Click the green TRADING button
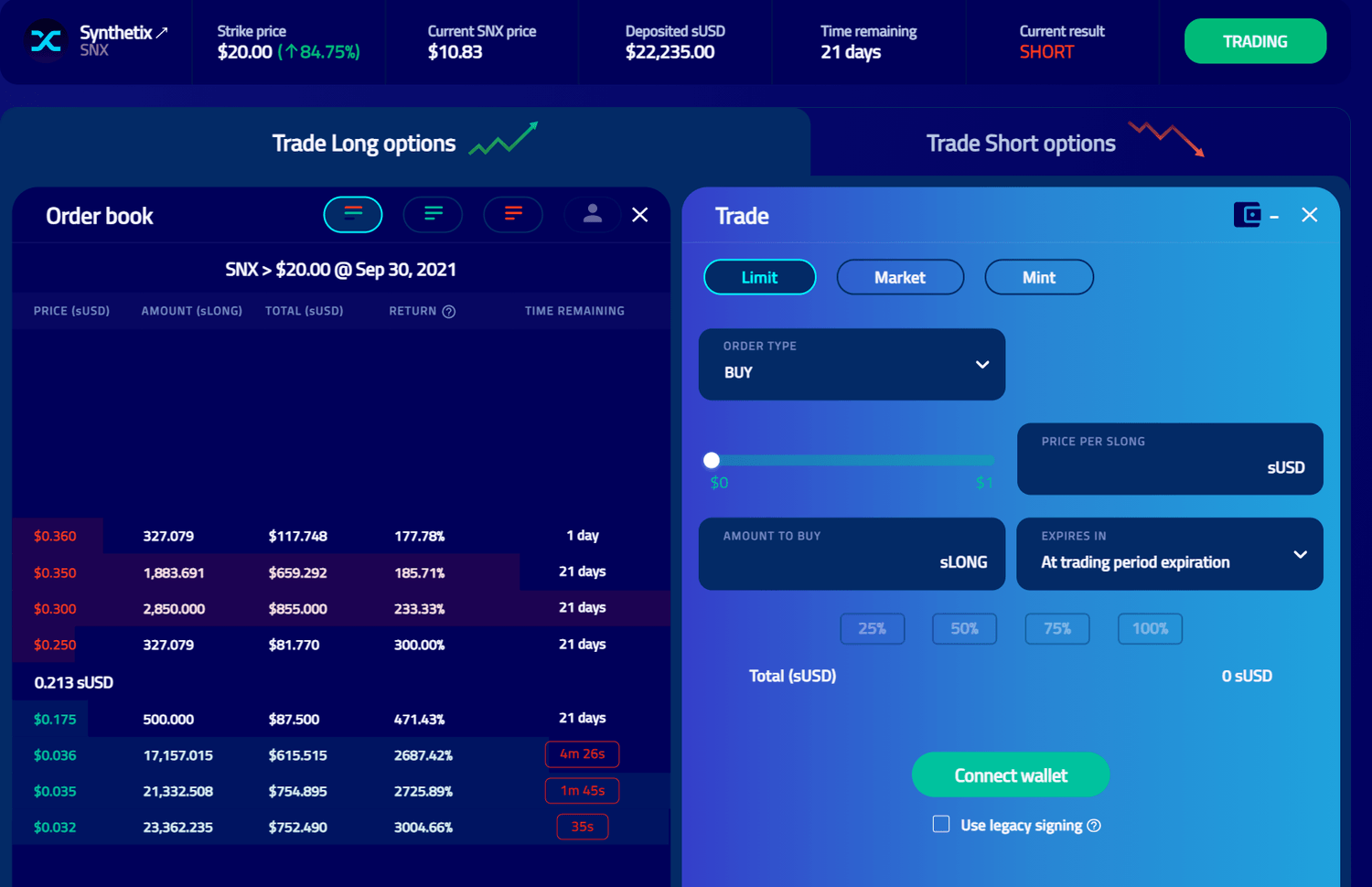This screenshot has height=887, width=1372. pyautogui.click(x=1255, y=41)
